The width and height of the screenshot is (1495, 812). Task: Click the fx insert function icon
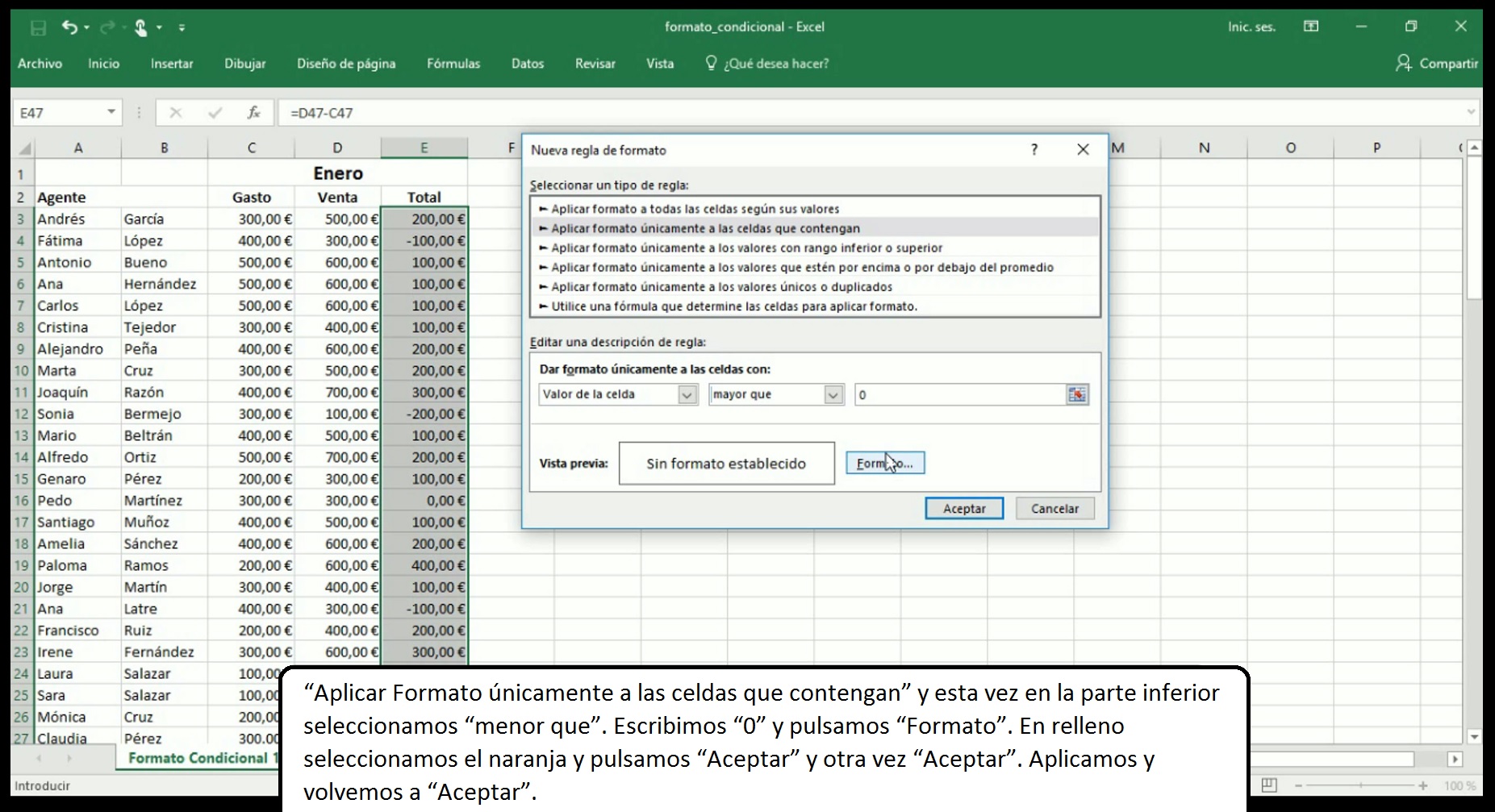pyautogui.click(x=253, y=113)
